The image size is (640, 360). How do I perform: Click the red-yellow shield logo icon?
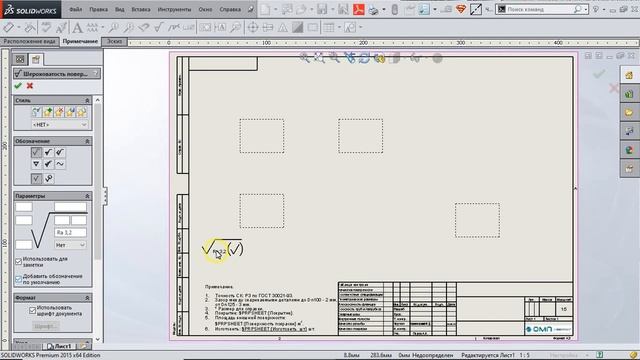pos(461,9)
